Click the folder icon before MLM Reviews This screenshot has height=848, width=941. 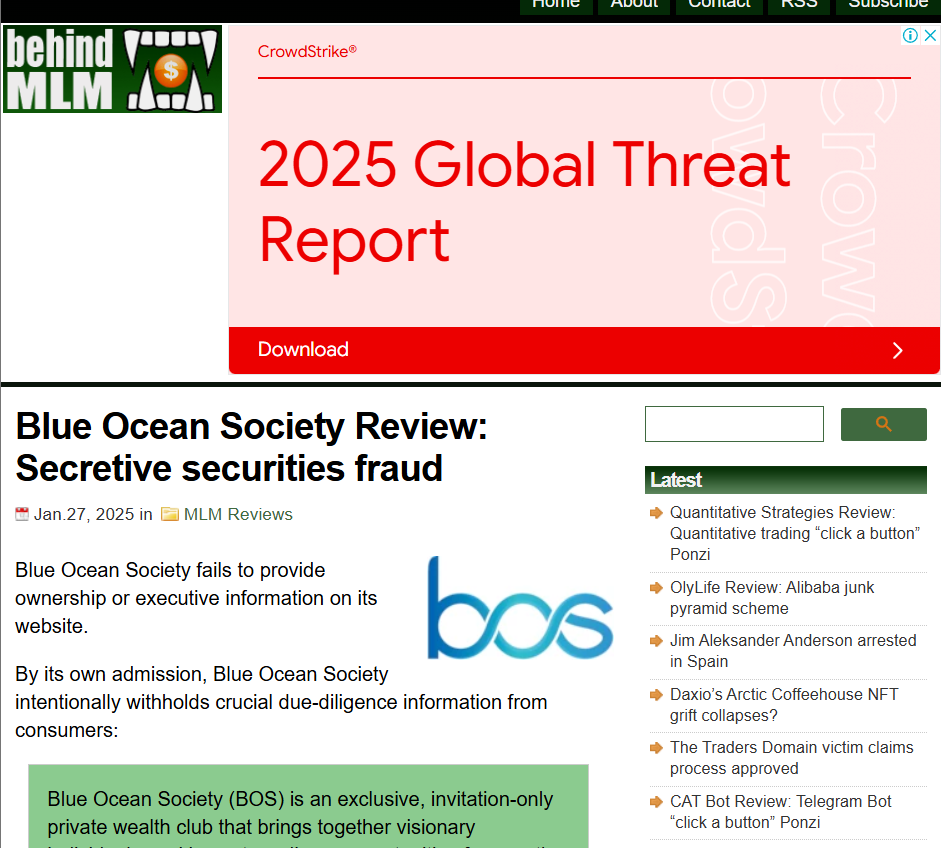170,514
